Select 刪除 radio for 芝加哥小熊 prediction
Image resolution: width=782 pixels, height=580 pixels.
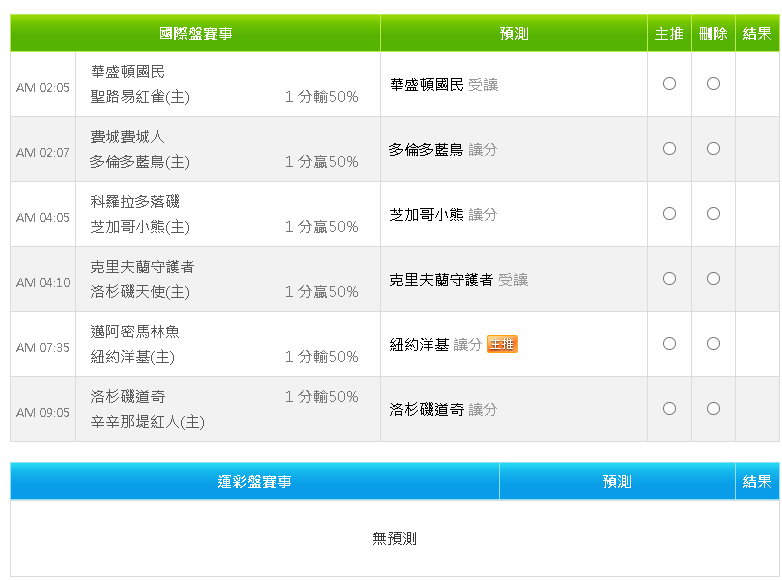tap(713, 213)
